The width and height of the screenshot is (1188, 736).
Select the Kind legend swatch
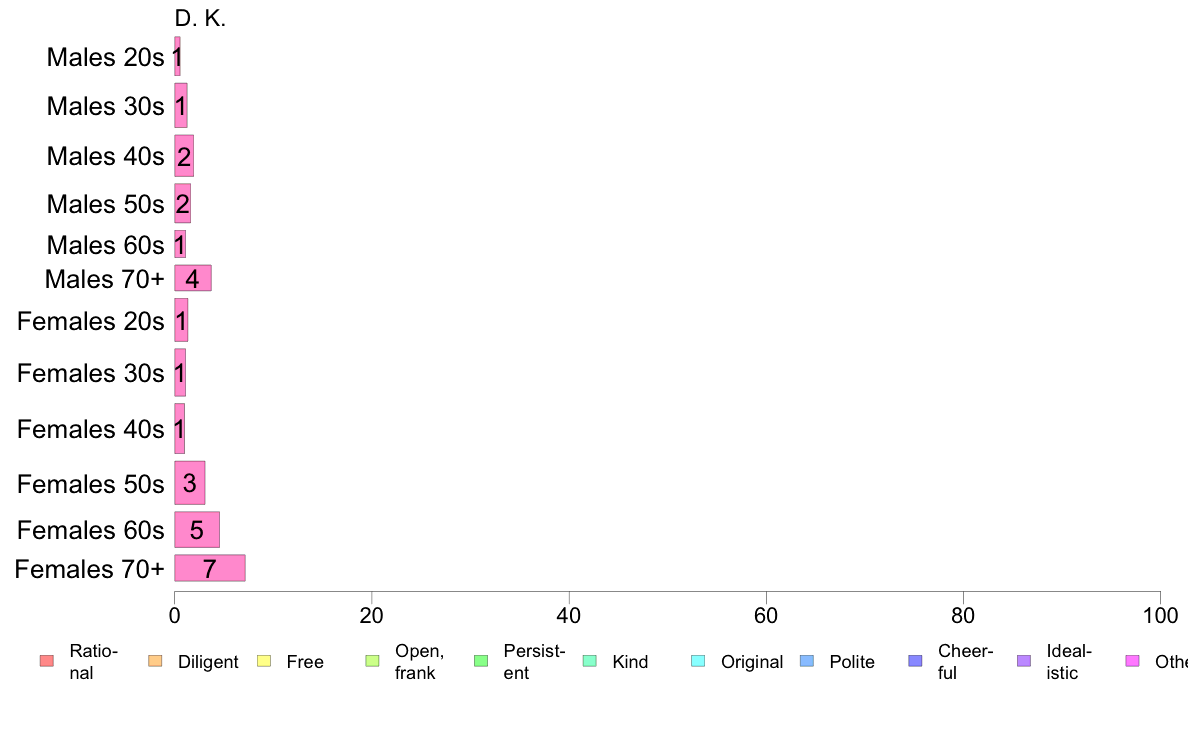589,661
